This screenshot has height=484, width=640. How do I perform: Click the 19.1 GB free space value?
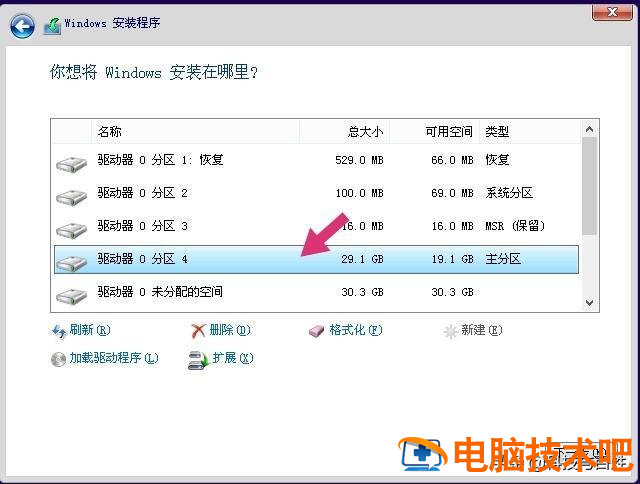[x=453, y=259]
